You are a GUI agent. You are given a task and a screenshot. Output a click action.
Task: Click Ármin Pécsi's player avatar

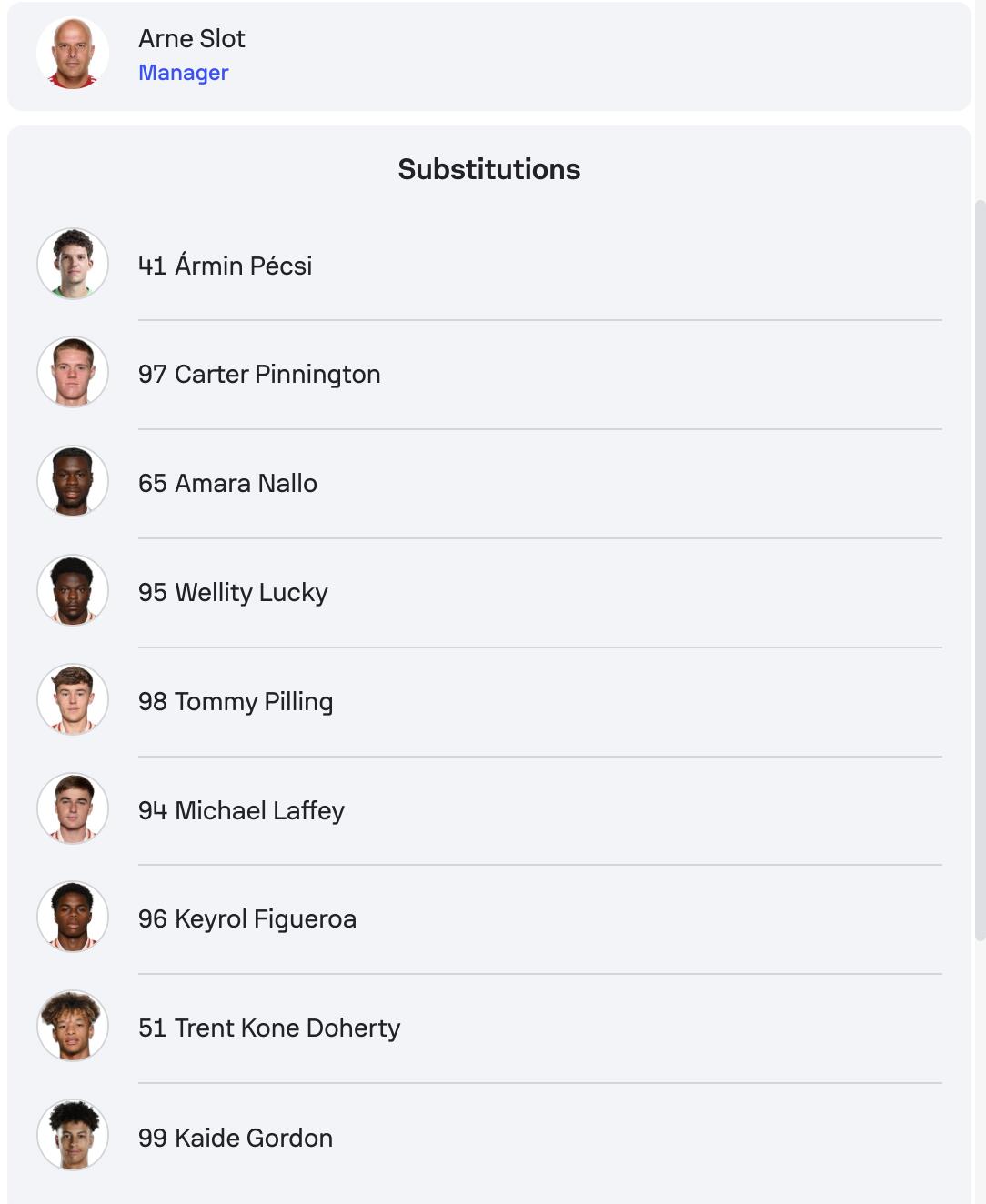pos(73,264)
